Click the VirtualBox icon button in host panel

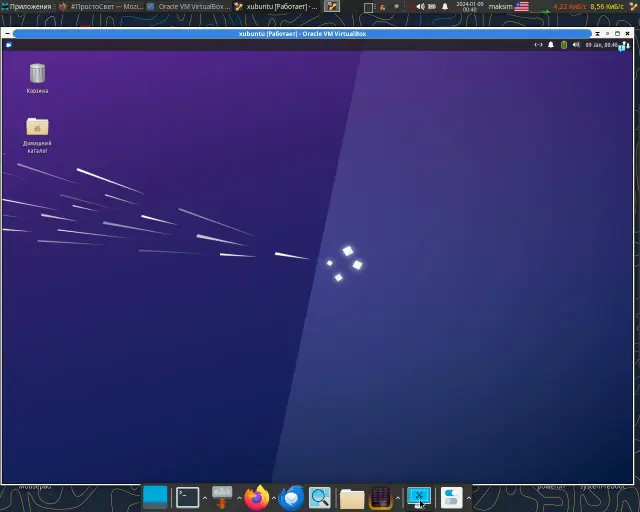(332, 6)
